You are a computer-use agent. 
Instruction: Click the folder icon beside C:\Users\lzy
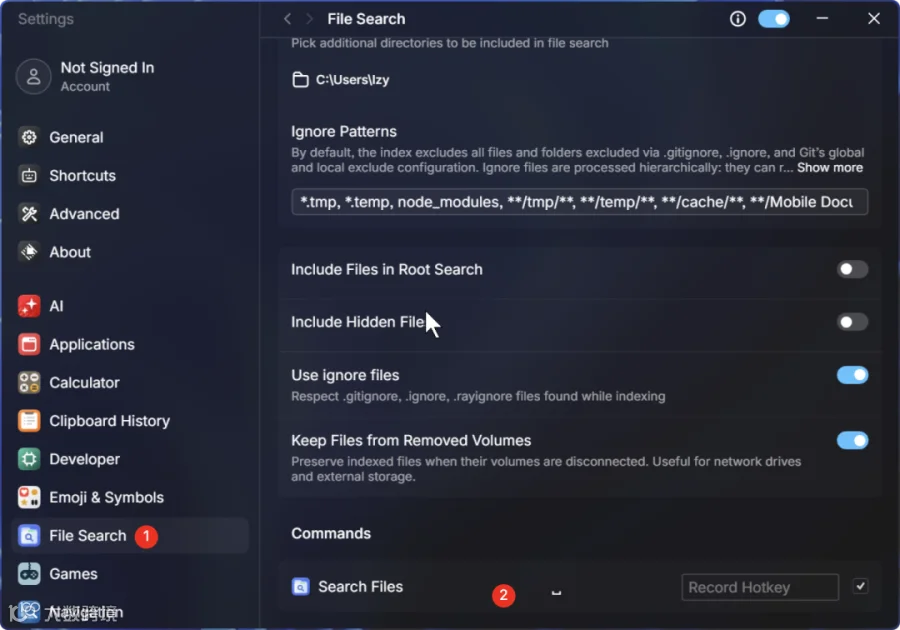point(300,80)
